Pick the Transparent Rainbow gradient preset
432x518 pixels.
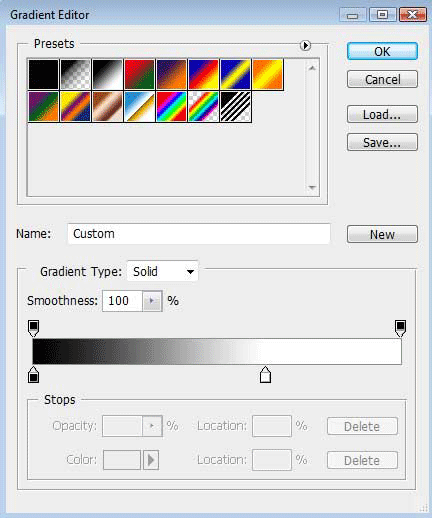point(204,107)
